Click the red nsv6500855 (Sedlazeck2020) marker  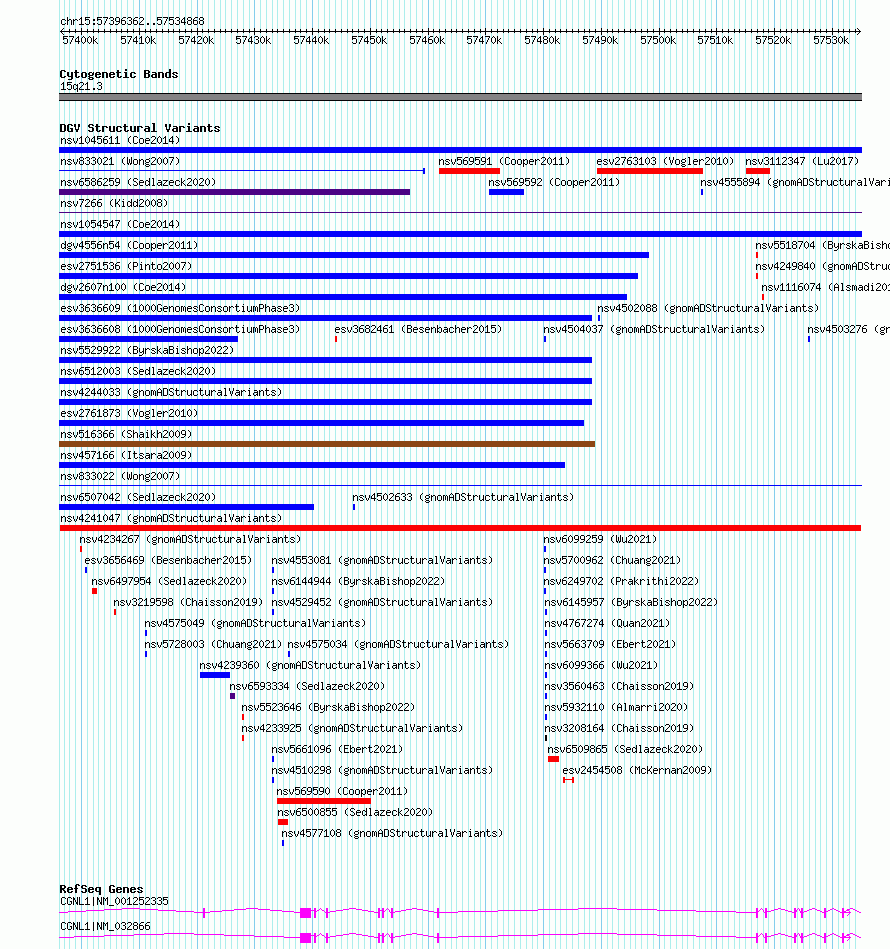[283, 823]
